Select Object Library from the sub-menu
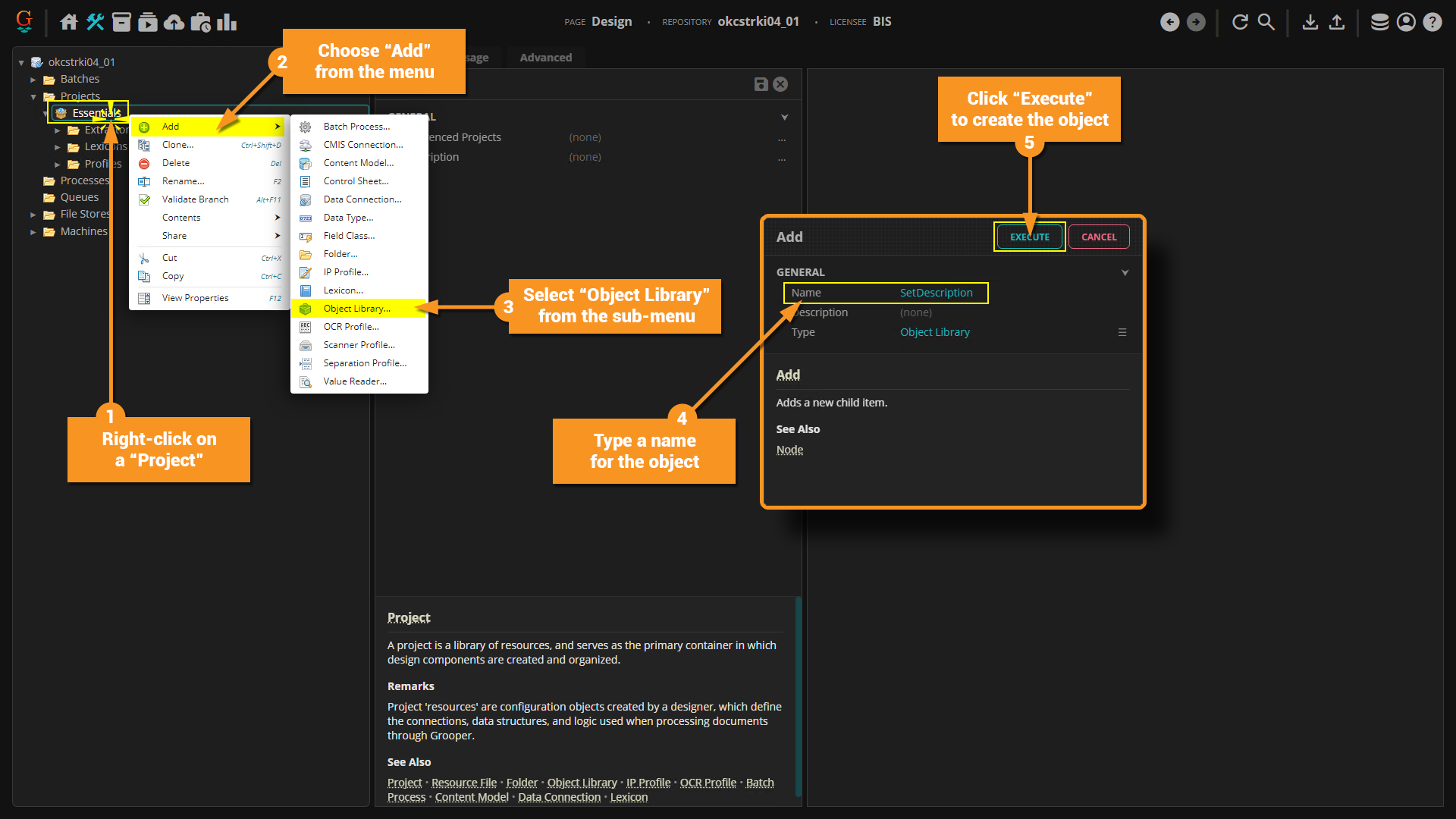 pos(357,309)
